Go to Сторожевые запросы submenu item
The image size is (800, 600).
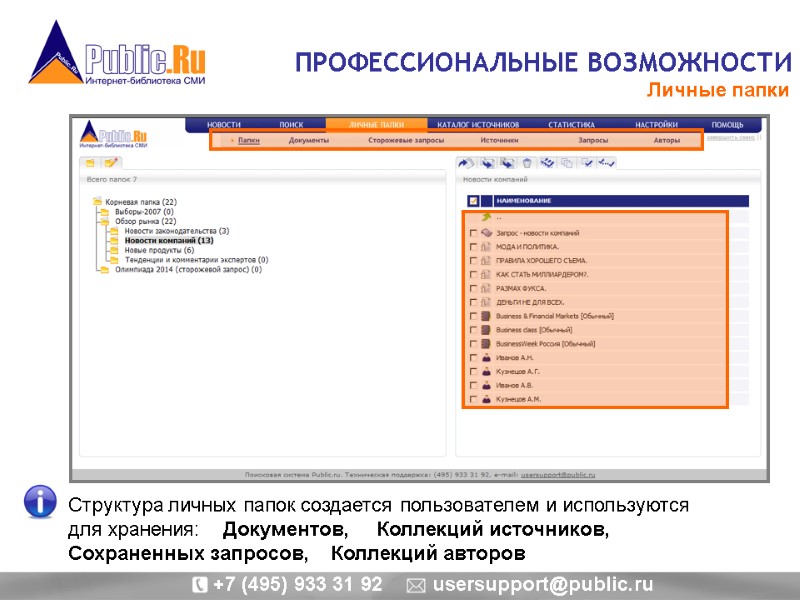[406, 140]
